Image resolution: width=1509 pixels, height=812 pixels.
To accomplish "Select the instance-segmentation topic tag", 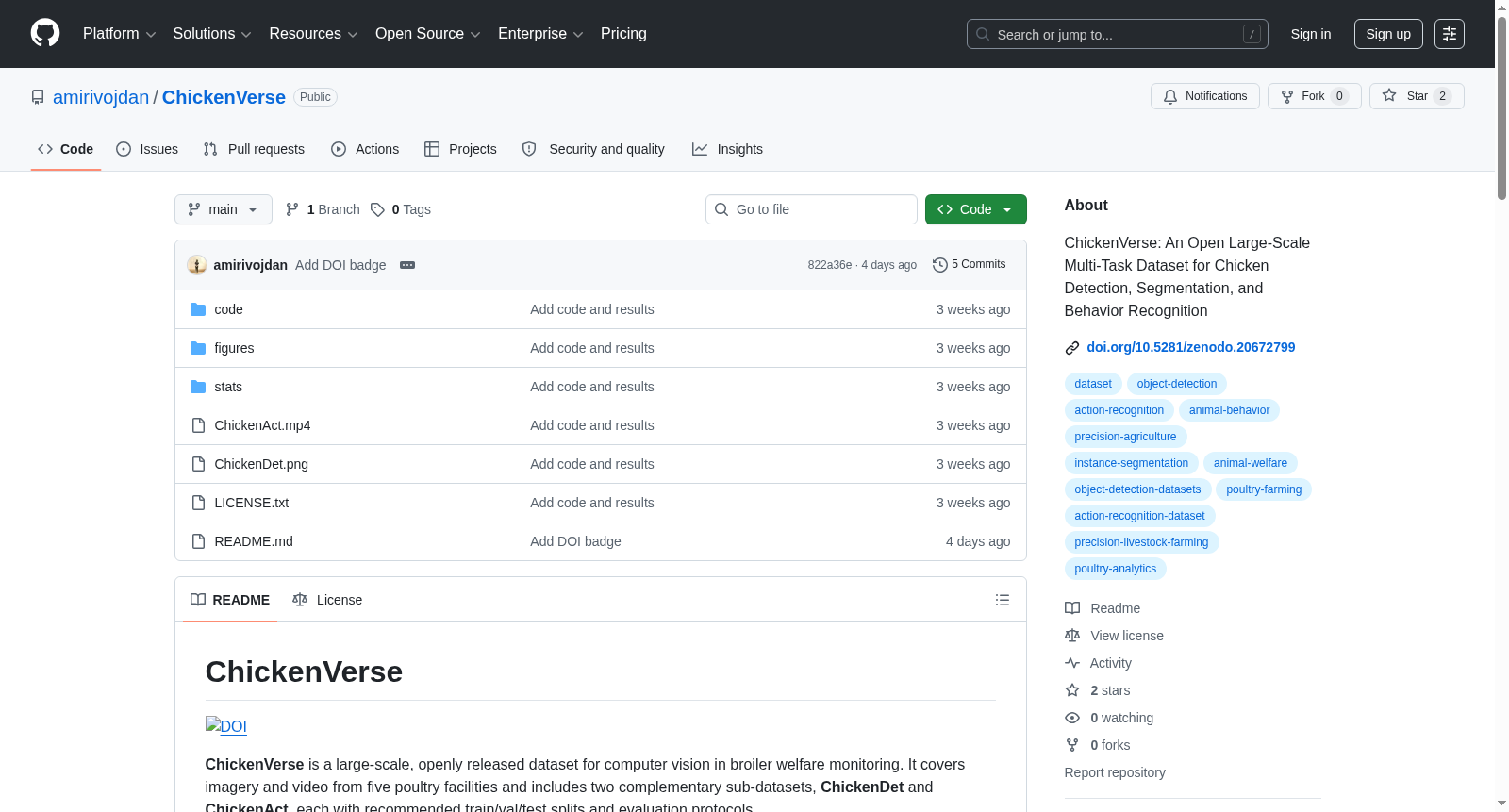I will click(x=1132, y=463).
